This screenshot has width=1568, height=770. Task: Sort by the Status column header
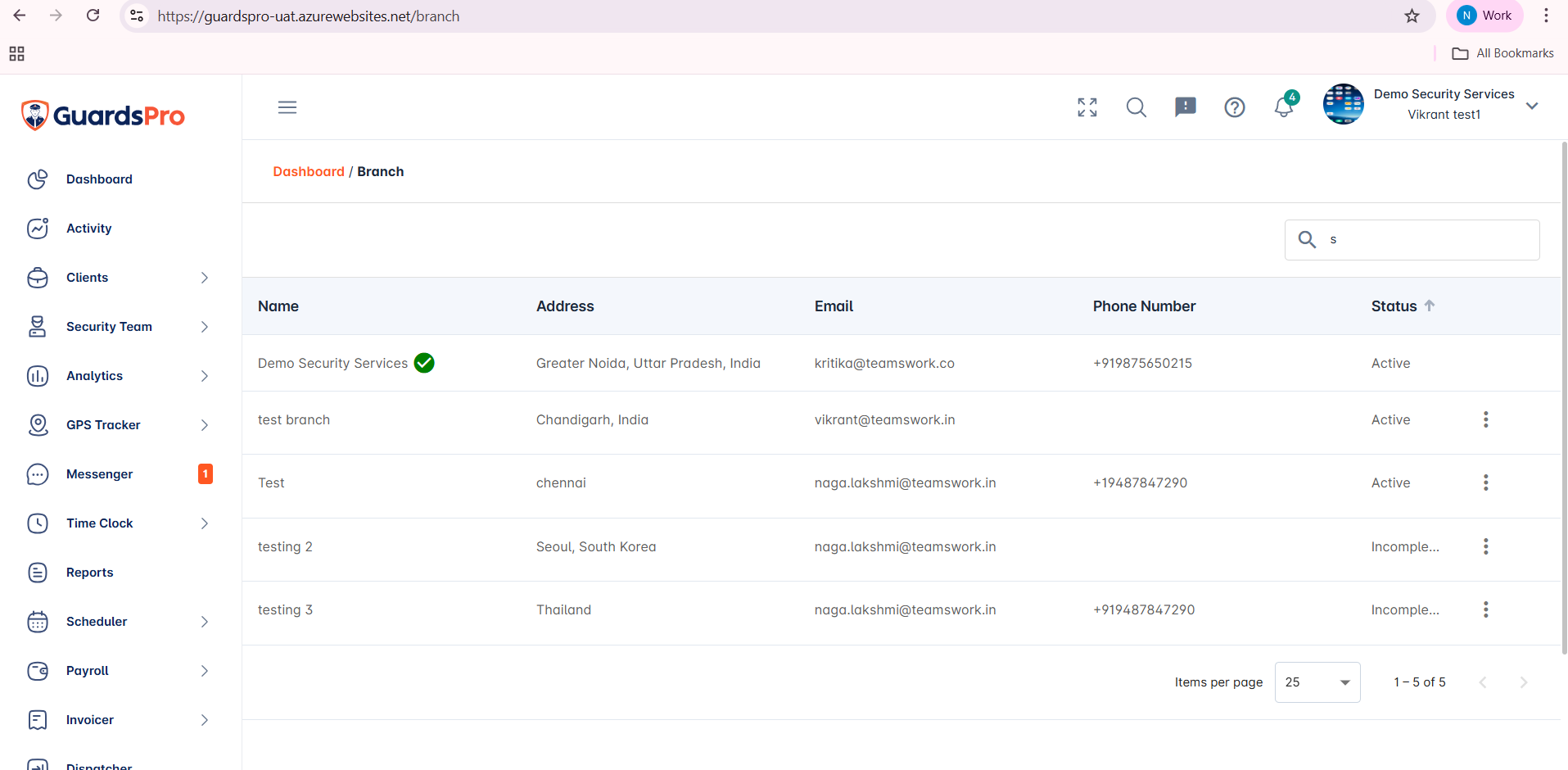point(1394,306)
